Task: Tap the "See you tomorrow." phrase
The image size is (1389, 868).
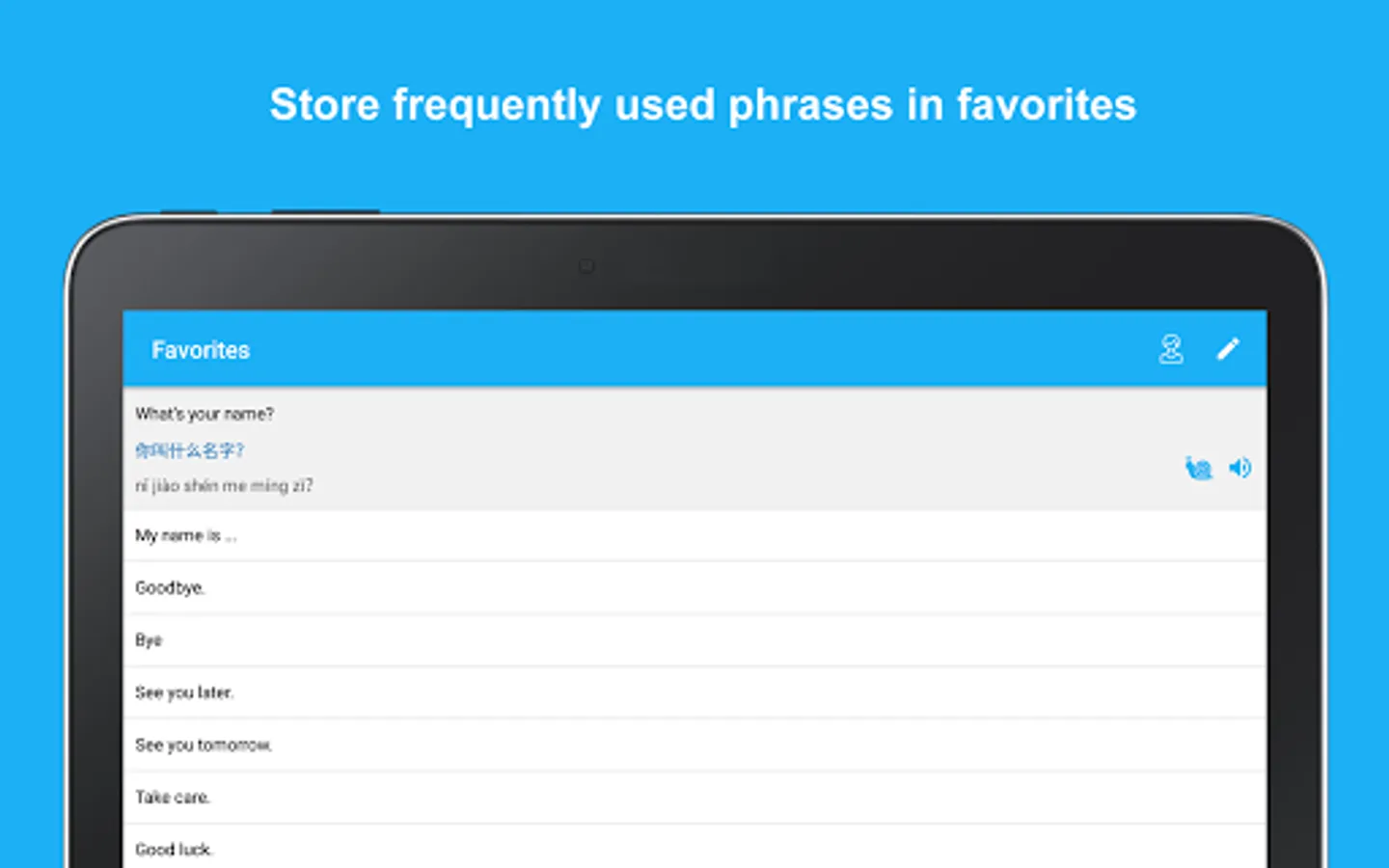Action: pos(204,745)
